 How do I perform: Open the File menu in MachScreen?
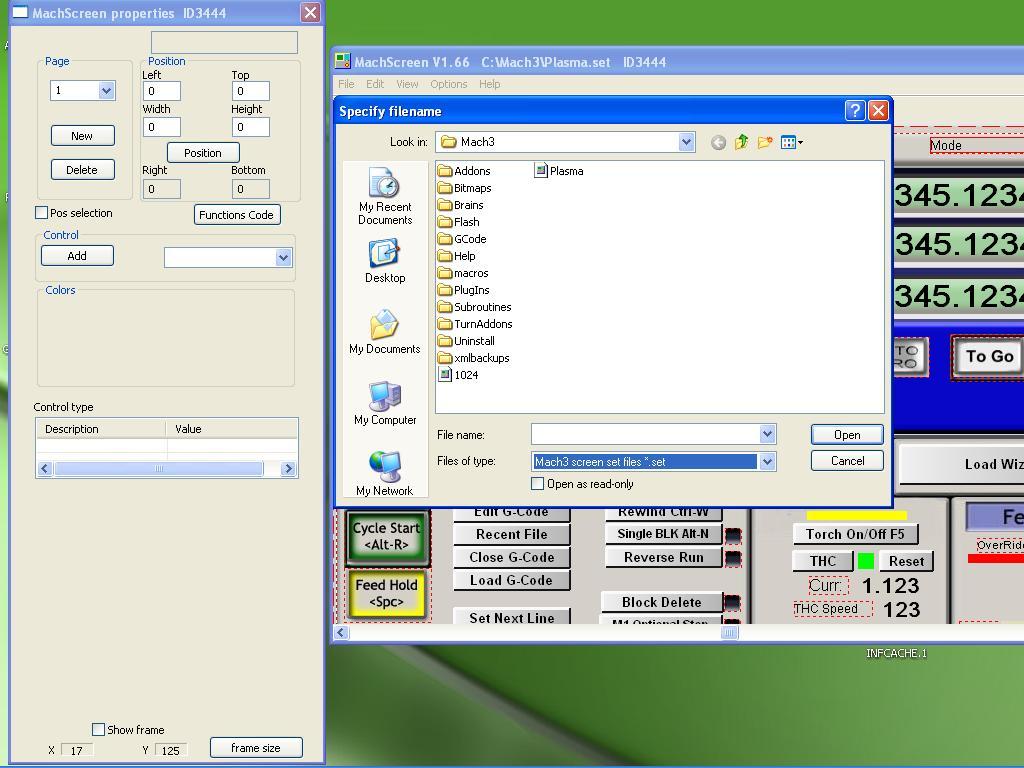pos(346,84)
